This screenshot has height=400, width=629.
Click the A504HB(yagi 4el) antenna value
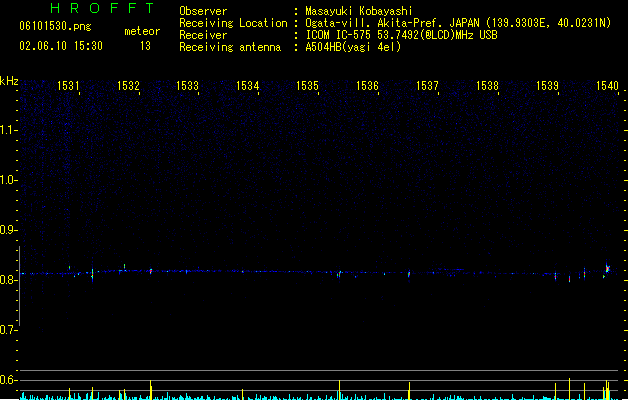point(353,47)
